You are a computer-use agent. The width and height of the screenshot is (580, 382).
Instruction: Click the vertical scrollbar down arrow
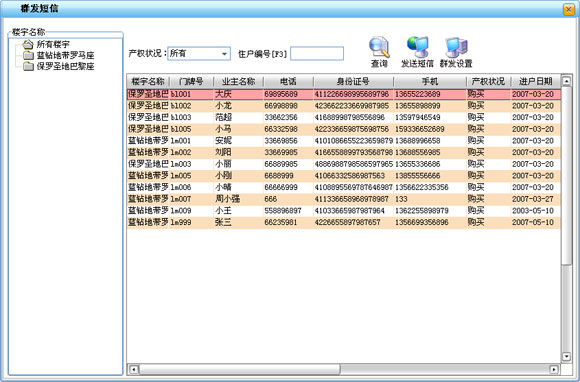point(566,357)
